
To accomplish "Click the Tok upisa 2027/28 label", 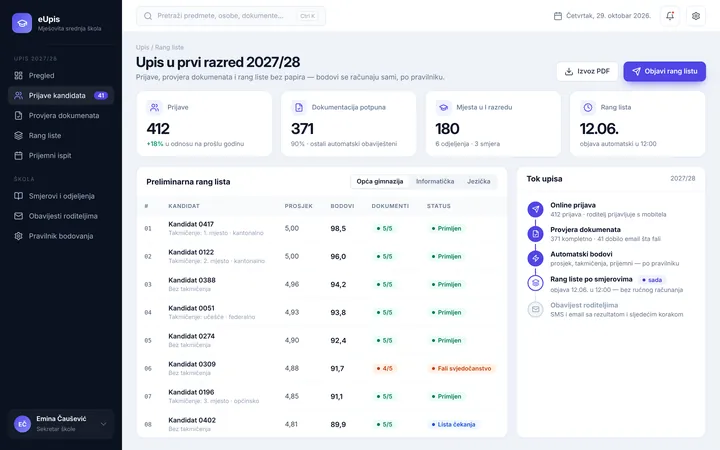I will click(682, 178).
